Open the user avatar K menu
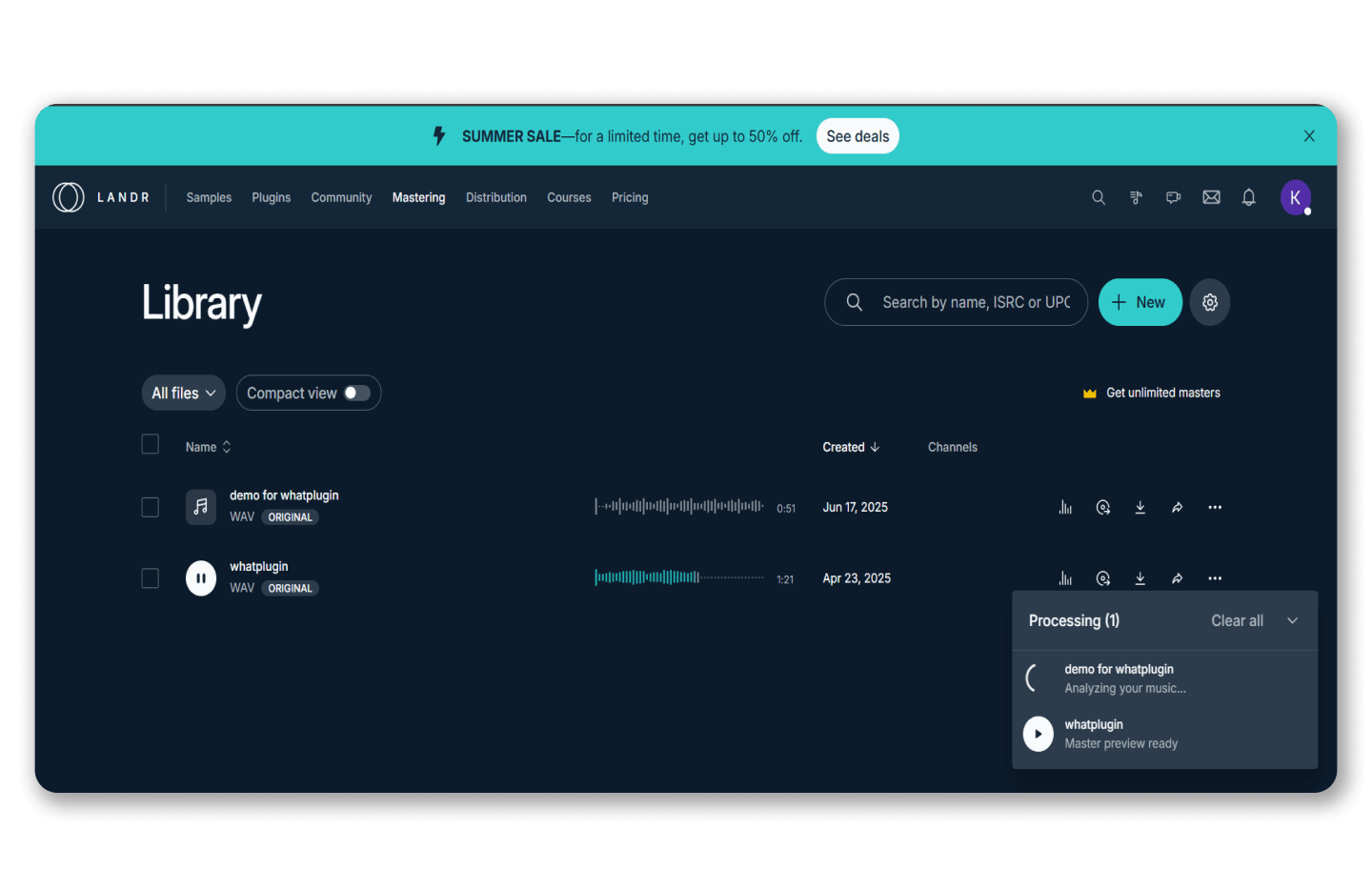The width and height of the screenshot is (1372, 890). pyautogui.click(x=1296, y=197)
